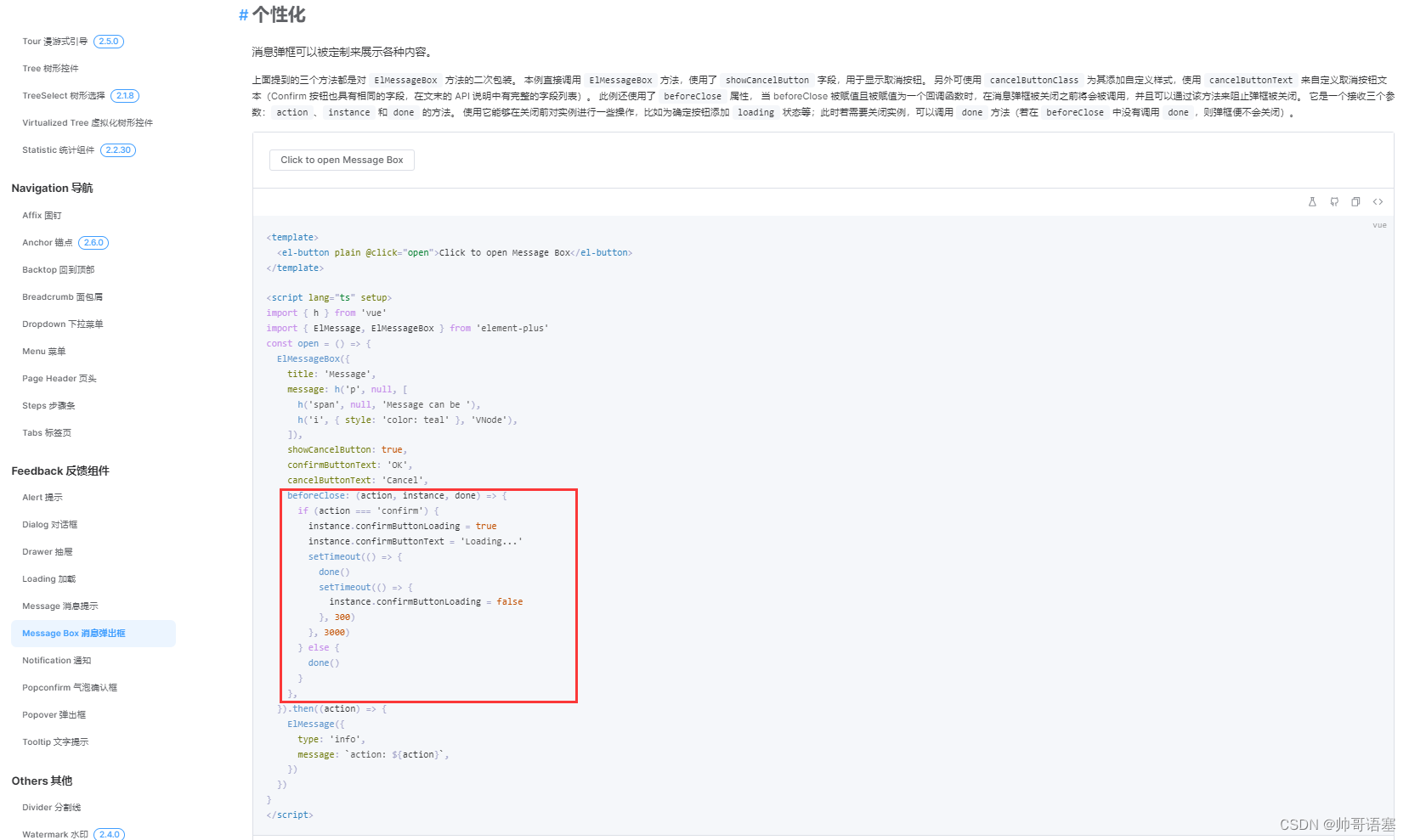This screenshot has width=1409, height=840.
Task: Click the 消息弹框可以被定制来展示各种内容 sentence
Action: tap(344, 53)
